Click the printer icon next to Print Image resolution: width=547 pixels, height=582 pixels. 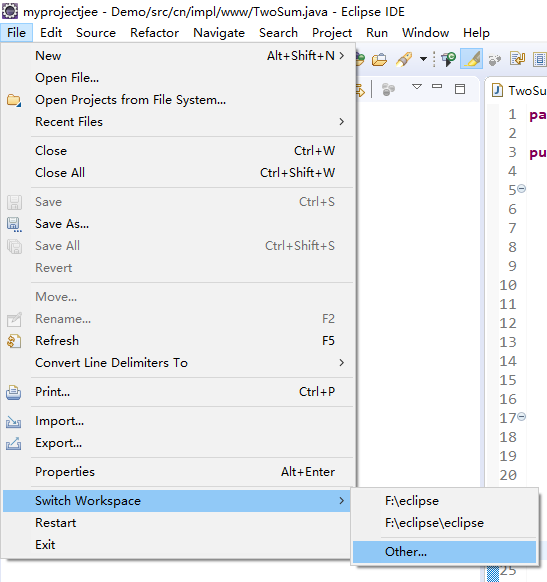tap(14, 392)
